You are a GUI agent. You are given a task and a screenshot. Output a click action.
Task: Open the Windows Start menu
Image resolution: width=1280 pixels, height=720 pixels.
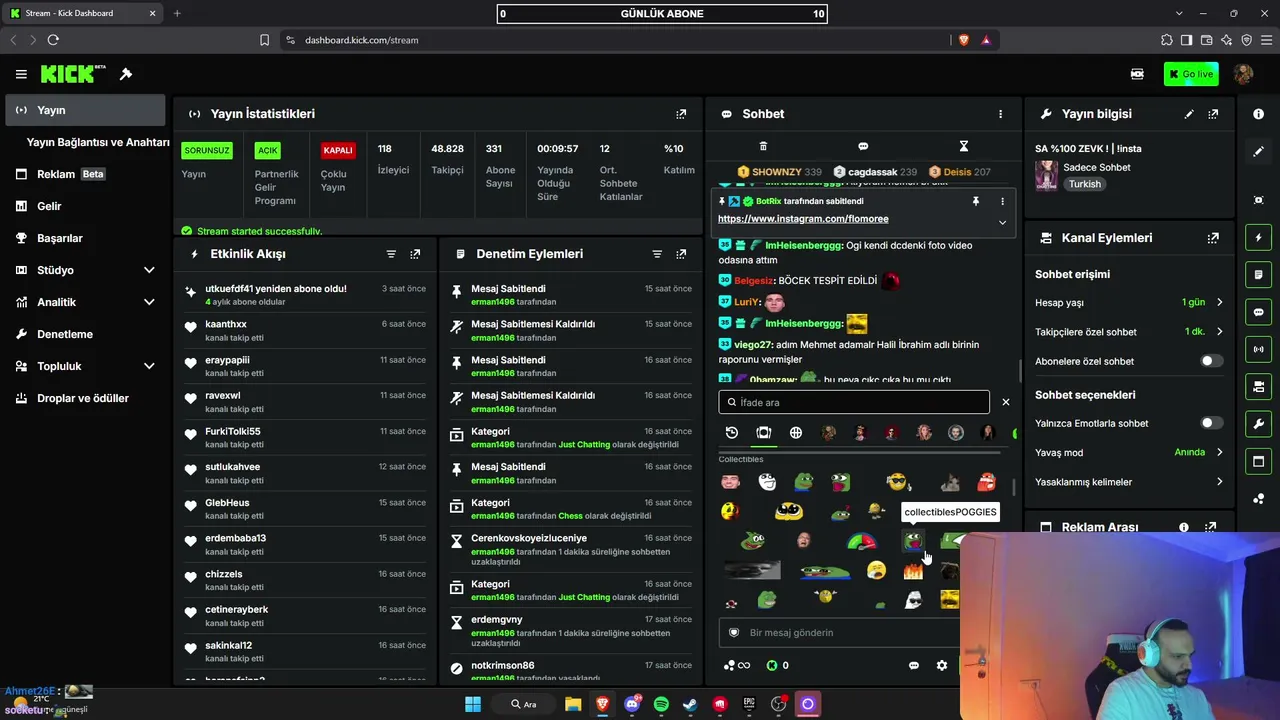[x=473, y=704]
